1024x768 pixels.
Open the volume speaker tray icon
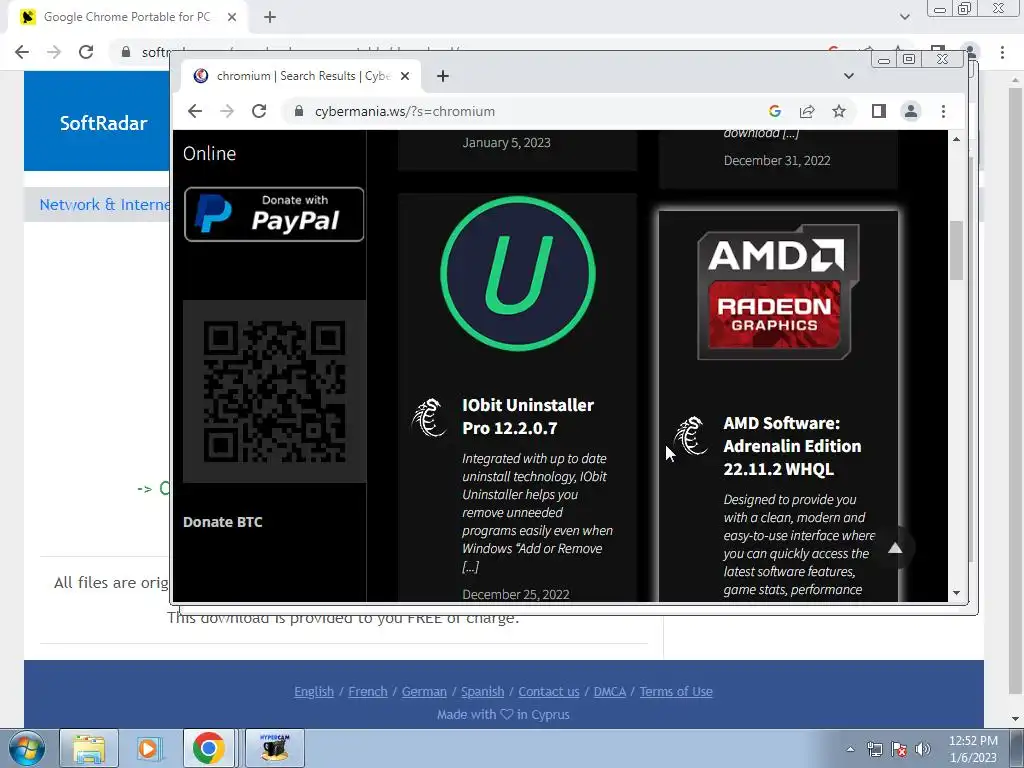923,749
